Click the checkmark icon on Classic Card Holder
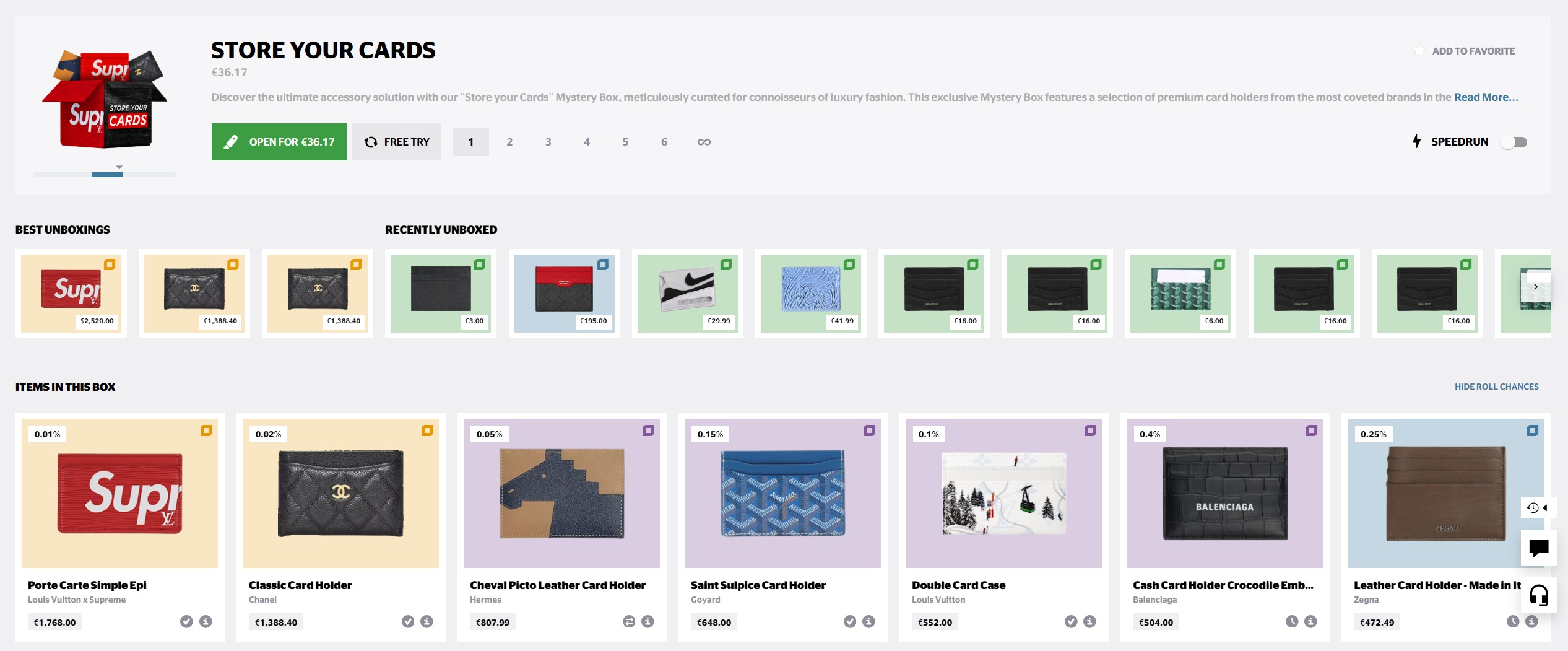Image resolution: width=1568 pixels, height=651 pixels. coord(408,621)
